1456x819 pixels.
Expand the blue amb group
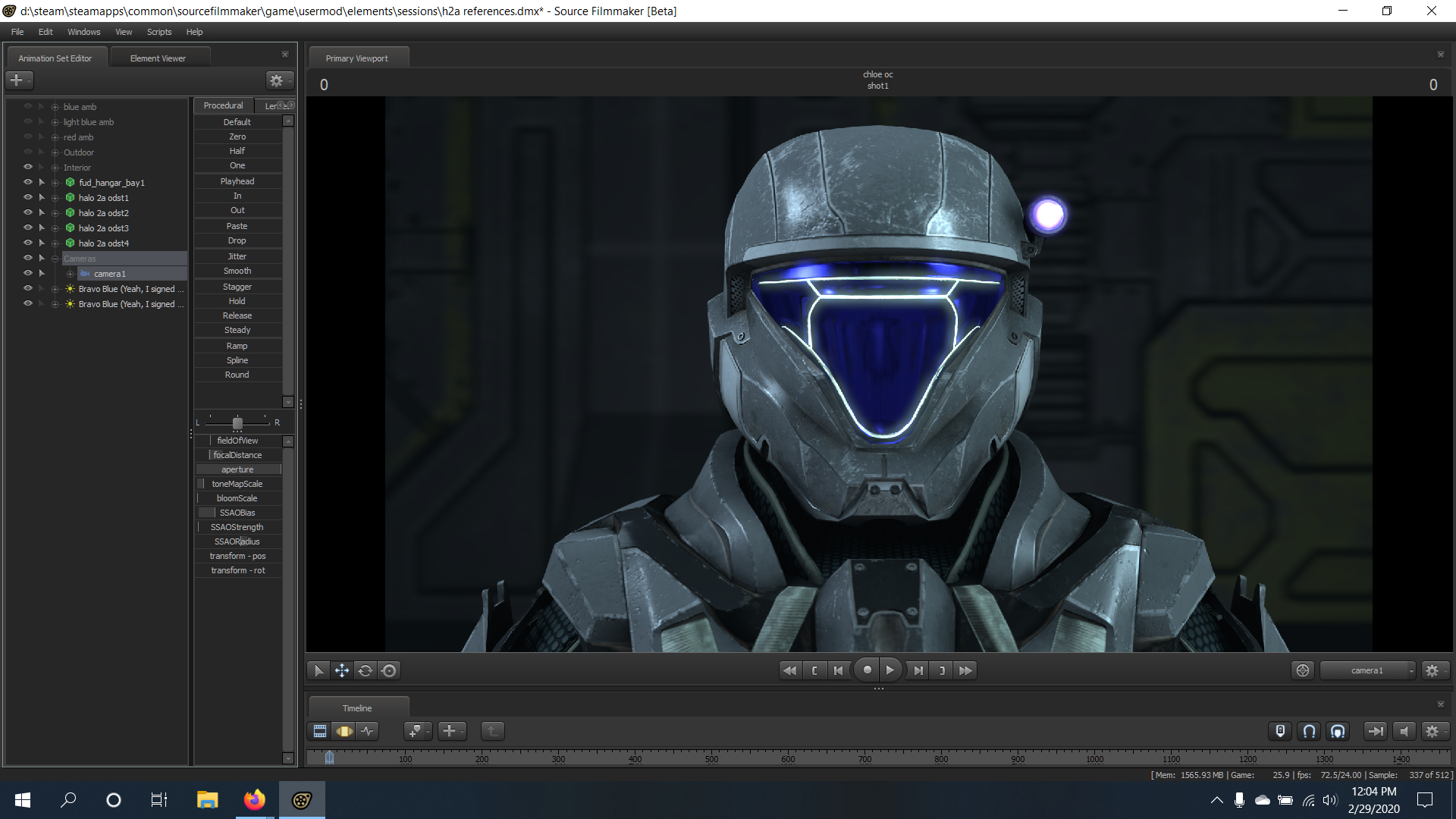pos(55,107)
